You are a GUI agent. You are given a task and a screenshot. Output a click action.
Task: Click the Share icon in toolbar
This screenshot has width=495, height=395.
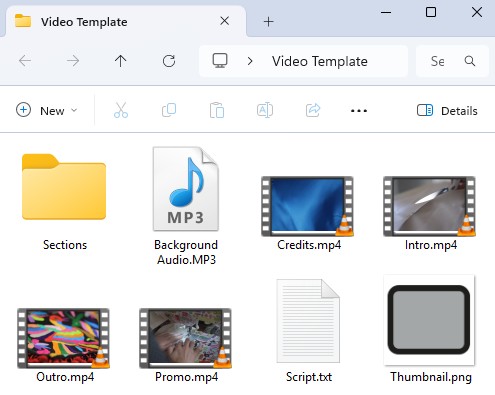pyautogui.click(x=313, y=110)
